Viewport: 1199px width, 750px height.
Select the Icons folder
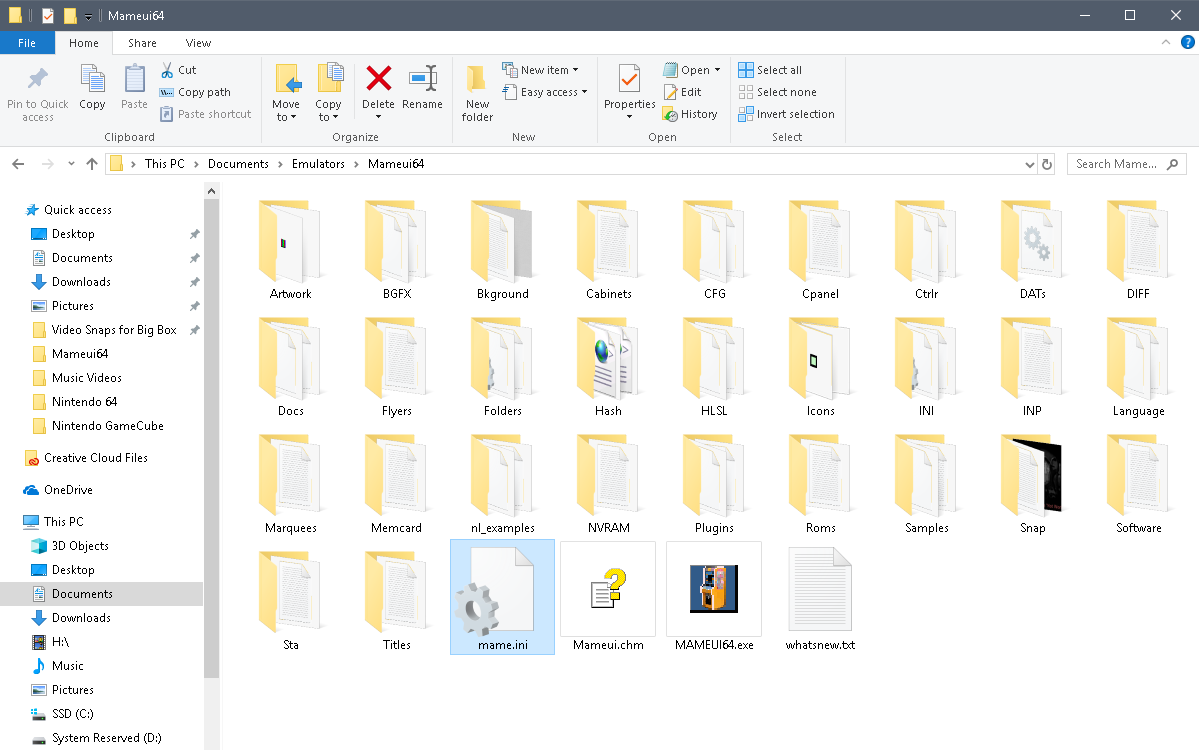[820, 367]
